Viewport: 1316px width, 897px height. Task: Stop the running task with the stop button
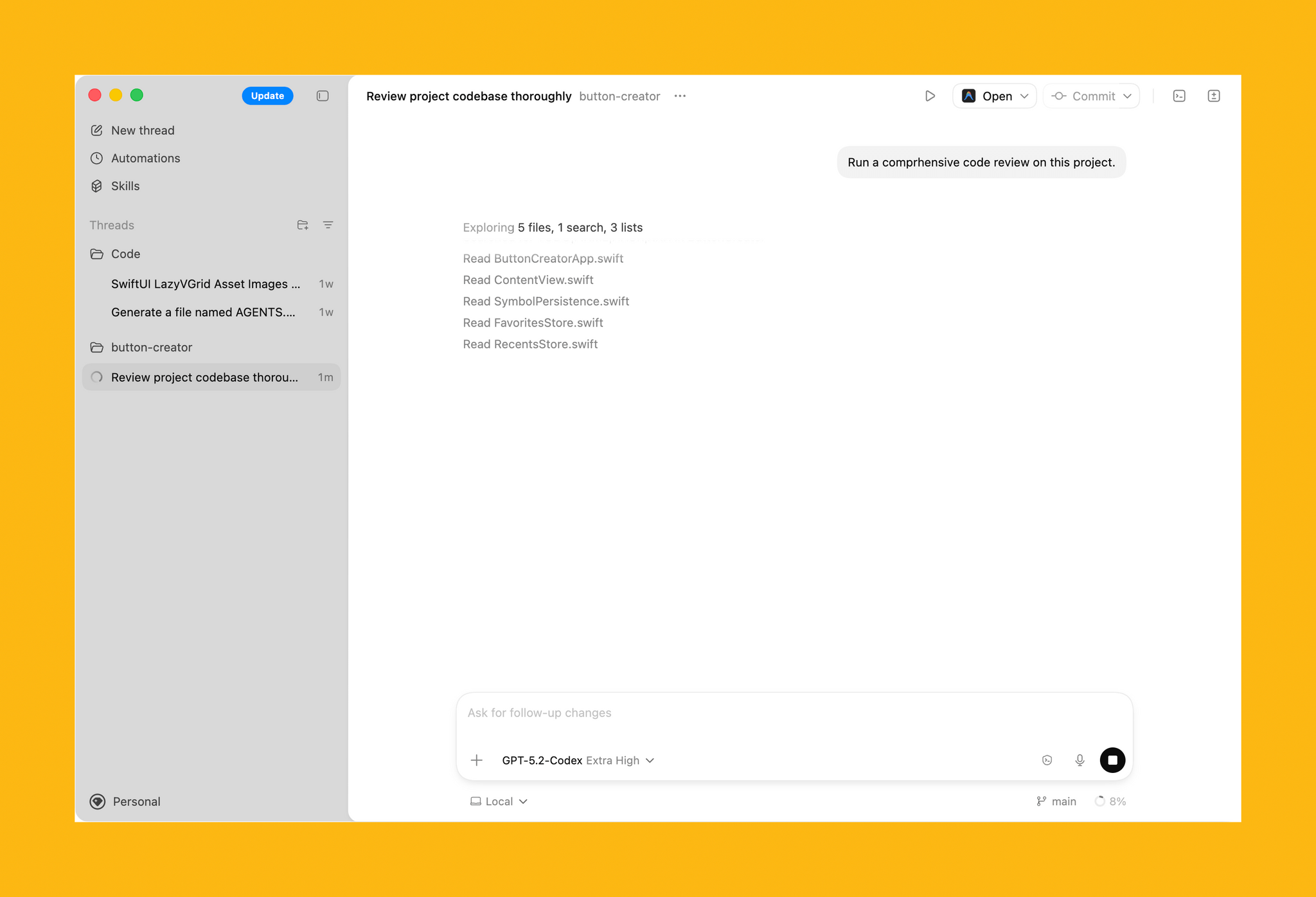(x=1112, y=760)
